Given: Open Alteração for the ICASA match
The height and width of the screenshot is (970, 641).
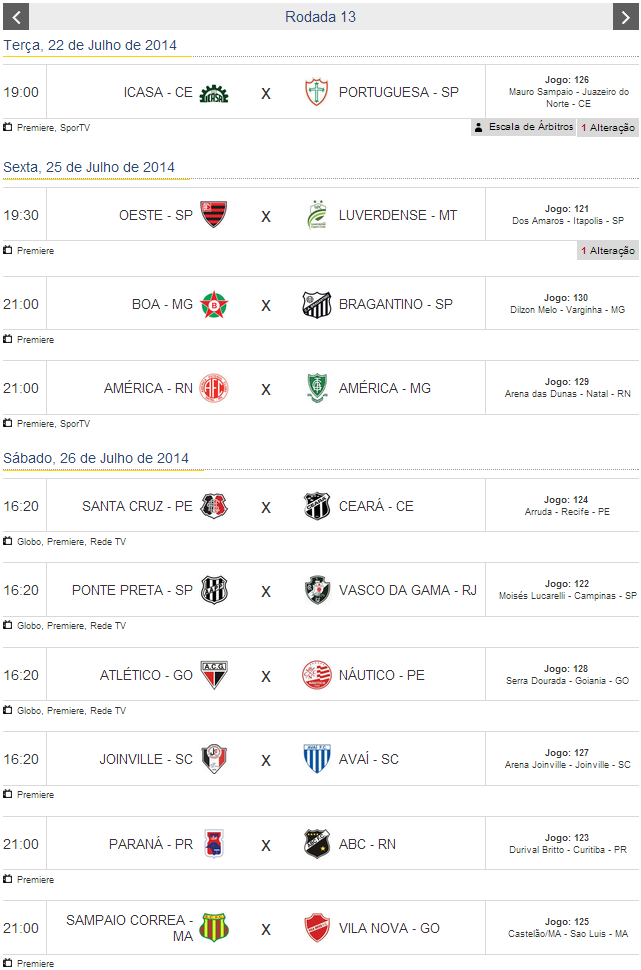Looking at the screenshot, I should pos(608,128).
